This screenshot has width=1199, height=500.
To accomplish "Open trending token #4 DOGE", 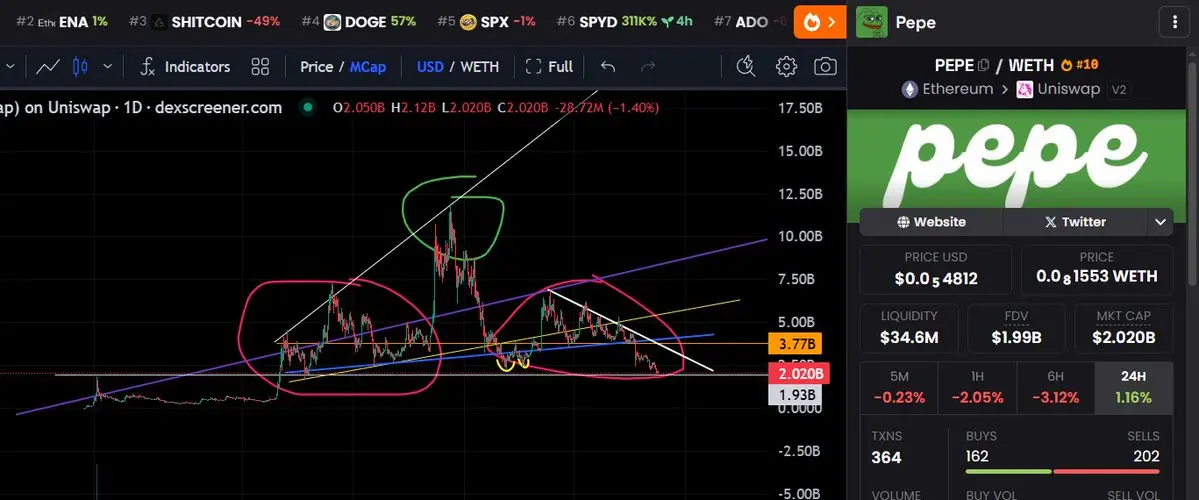I will [358, 21].
